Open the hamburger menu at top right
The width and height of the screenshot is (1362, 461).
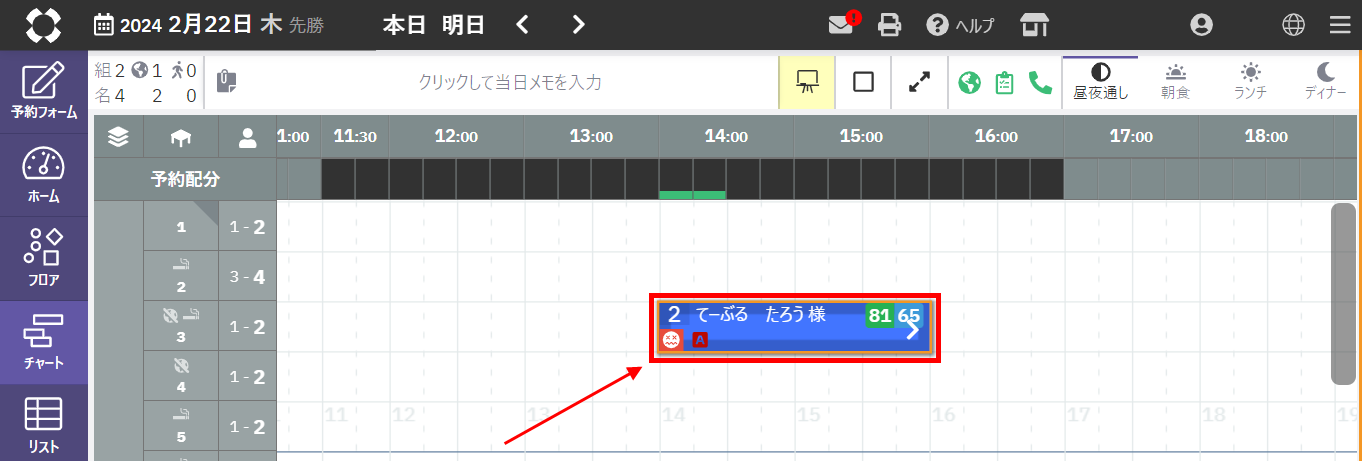(1339, 25)
